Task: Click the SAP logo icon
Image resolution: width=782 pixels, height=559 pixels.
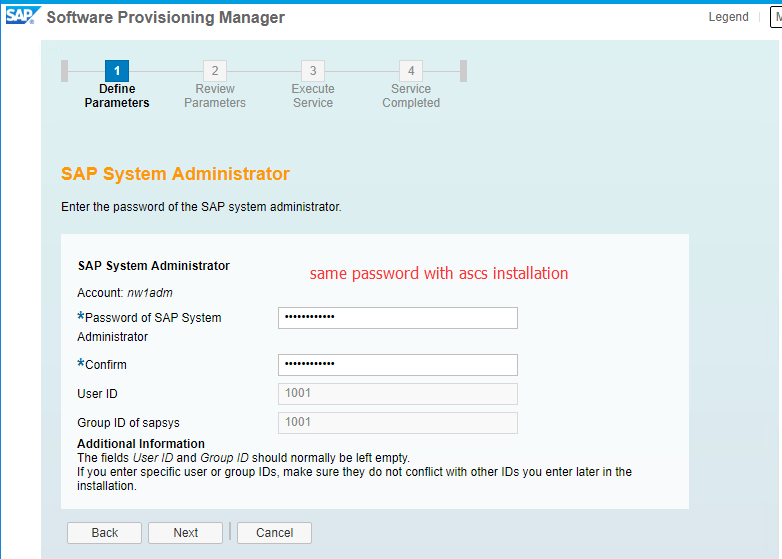Action: 22,16
